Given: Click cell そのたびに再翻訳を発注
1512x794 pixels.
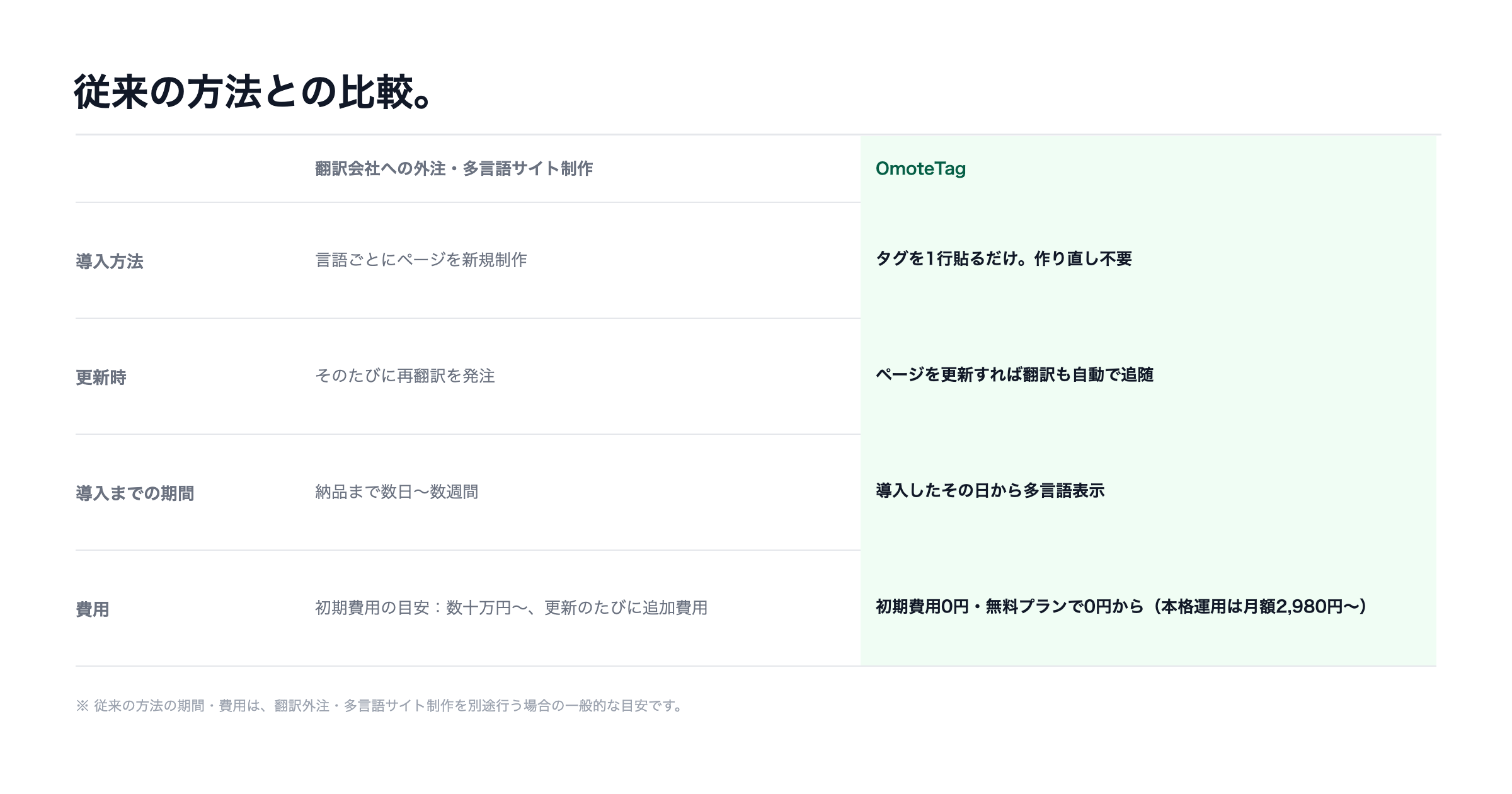Looking at the screenshot, I should [x=405, y=376].
